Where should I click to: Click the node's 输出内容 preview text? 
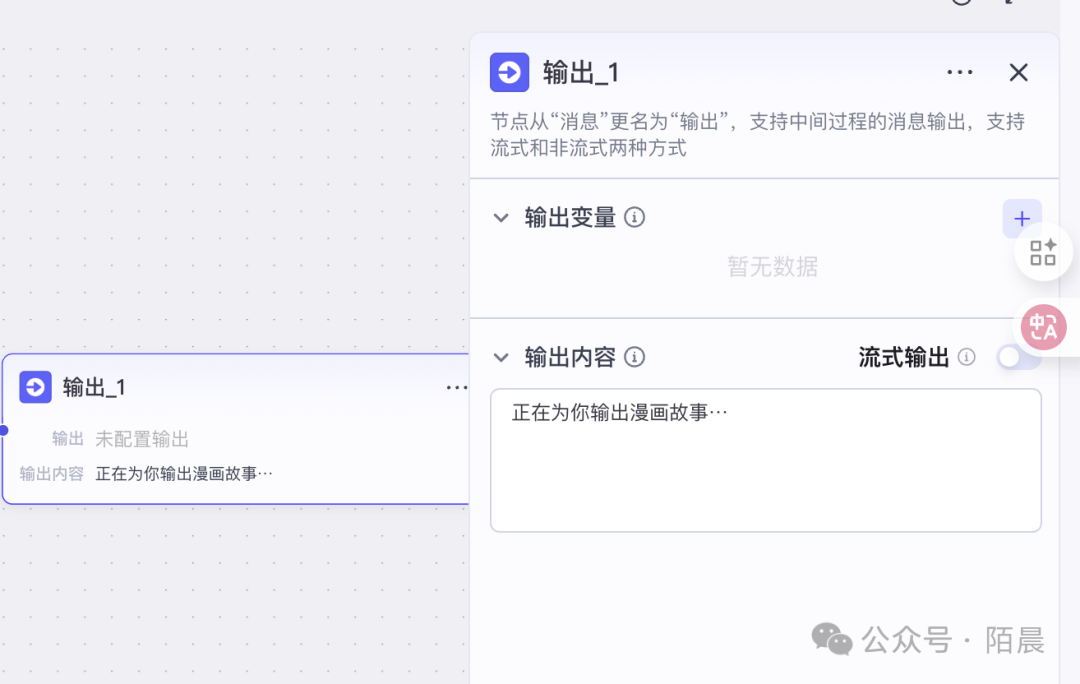tap(184, 473)
